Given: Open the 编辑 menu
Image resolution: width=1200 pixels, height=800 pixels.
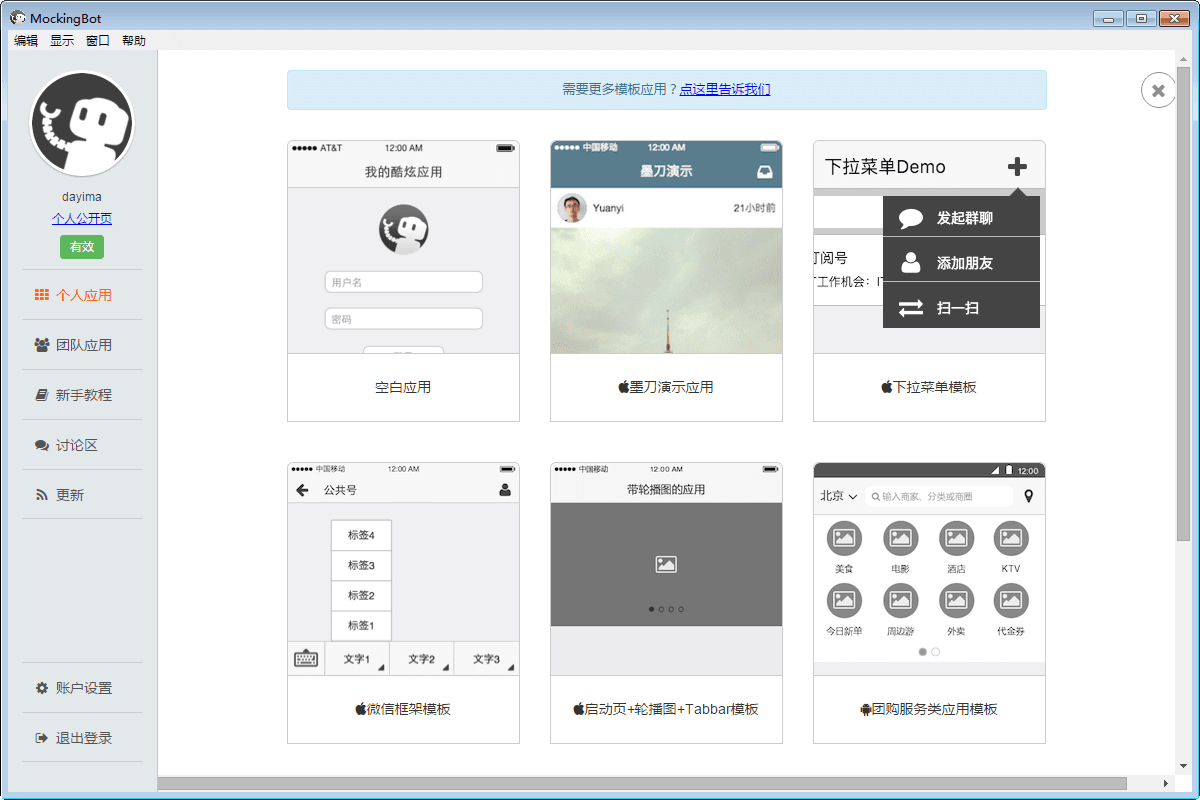Looking at the screenshot, I should 26,41.
